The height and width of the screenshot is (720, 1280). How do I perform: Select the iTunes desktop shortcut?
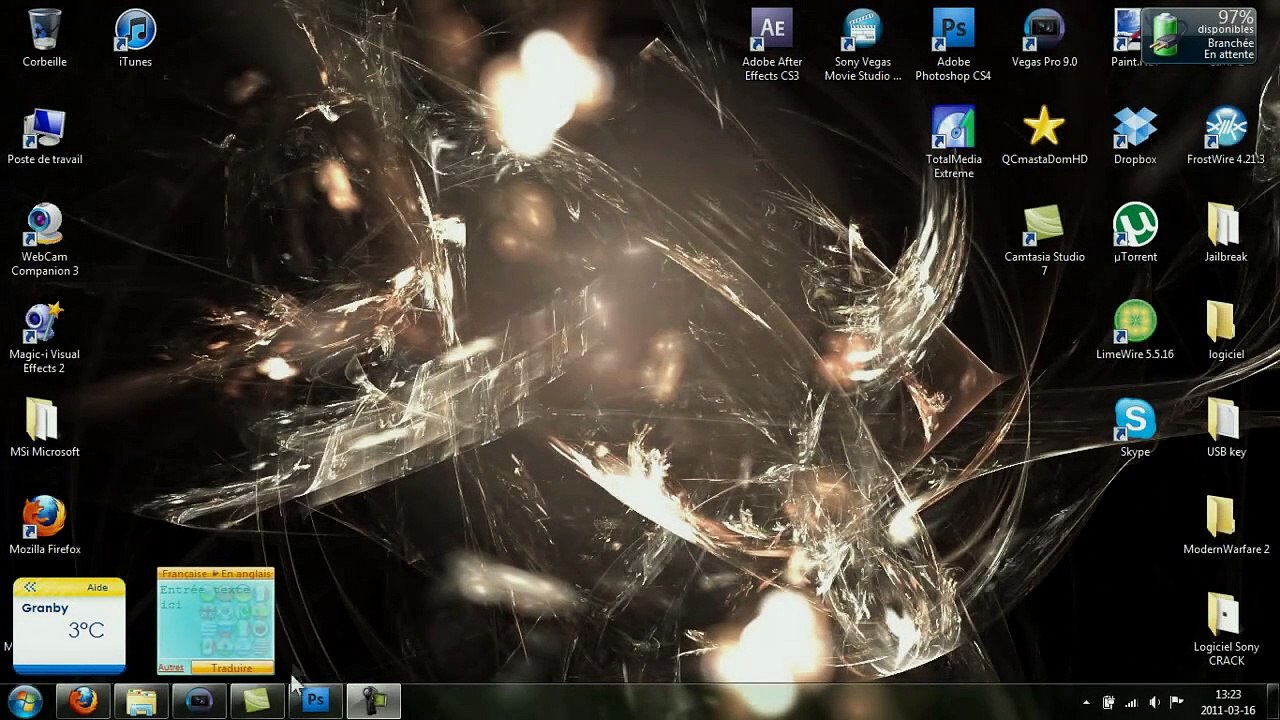tap(135, 38)
